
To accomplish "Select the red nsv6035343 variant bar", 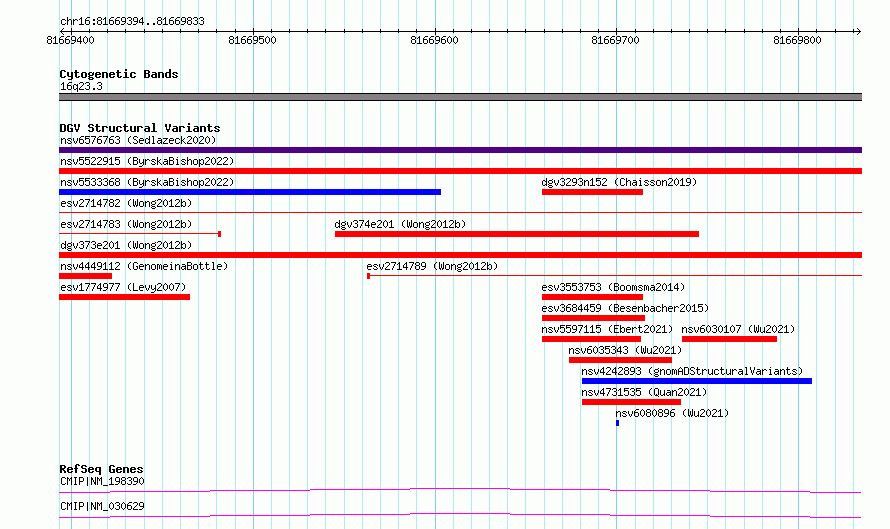I will pos(620,360).
